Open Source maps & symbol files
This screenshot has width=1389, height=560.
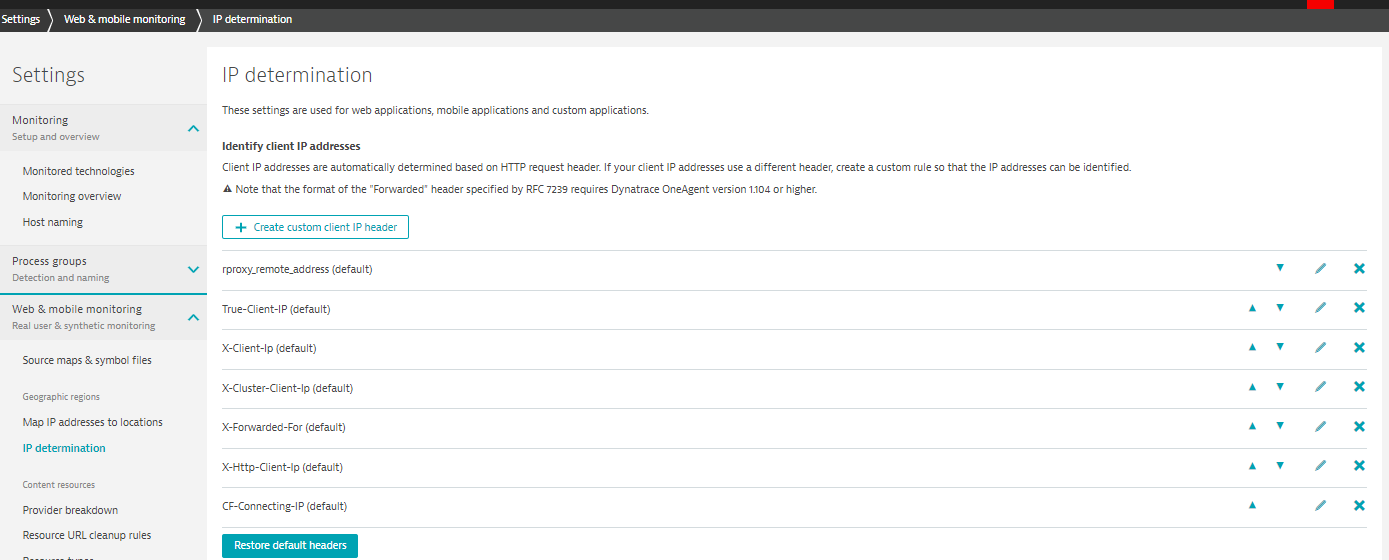click(x=87, y=360)
